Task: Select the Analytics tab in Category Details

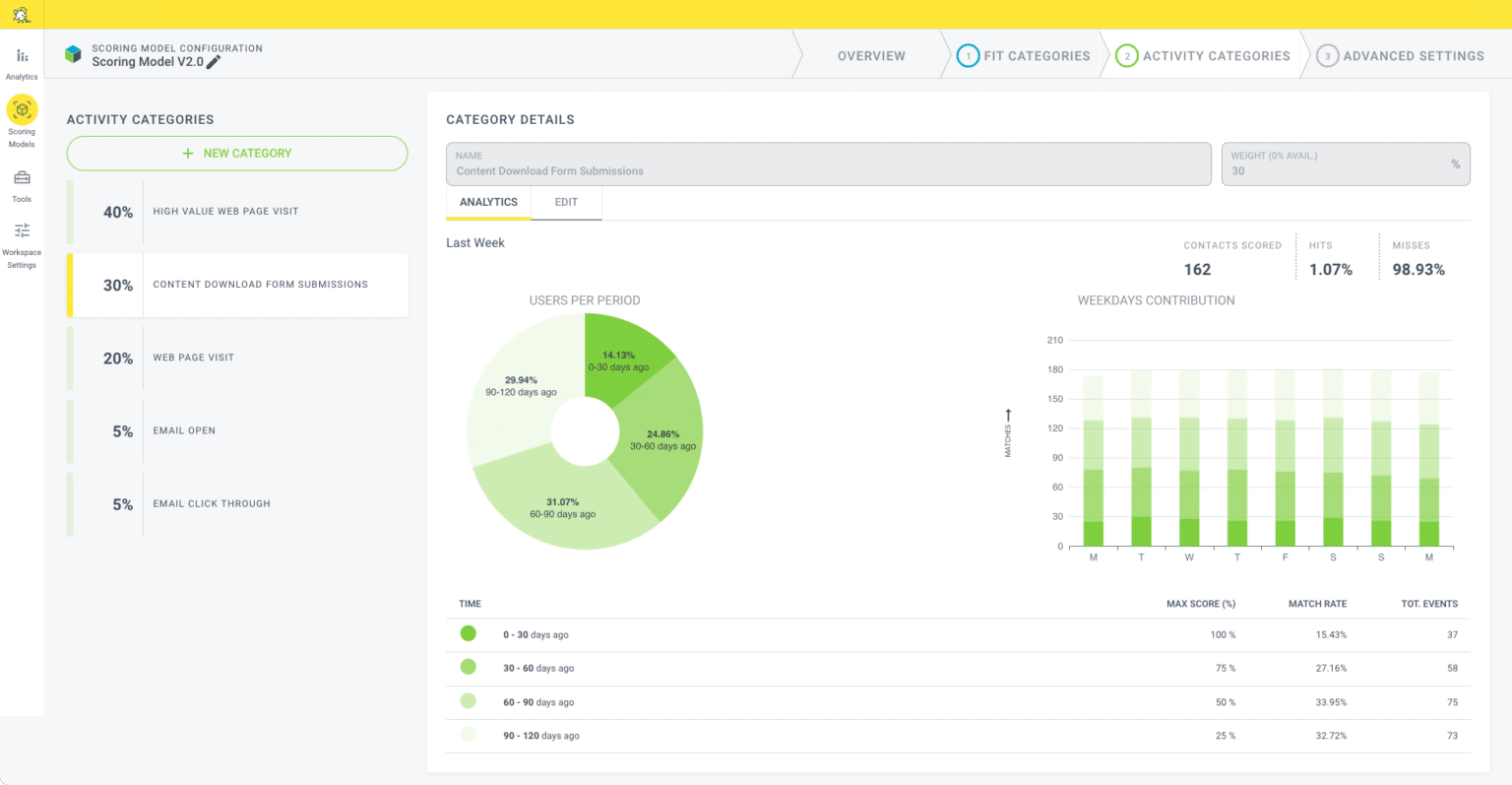Action: pos(488,202)
